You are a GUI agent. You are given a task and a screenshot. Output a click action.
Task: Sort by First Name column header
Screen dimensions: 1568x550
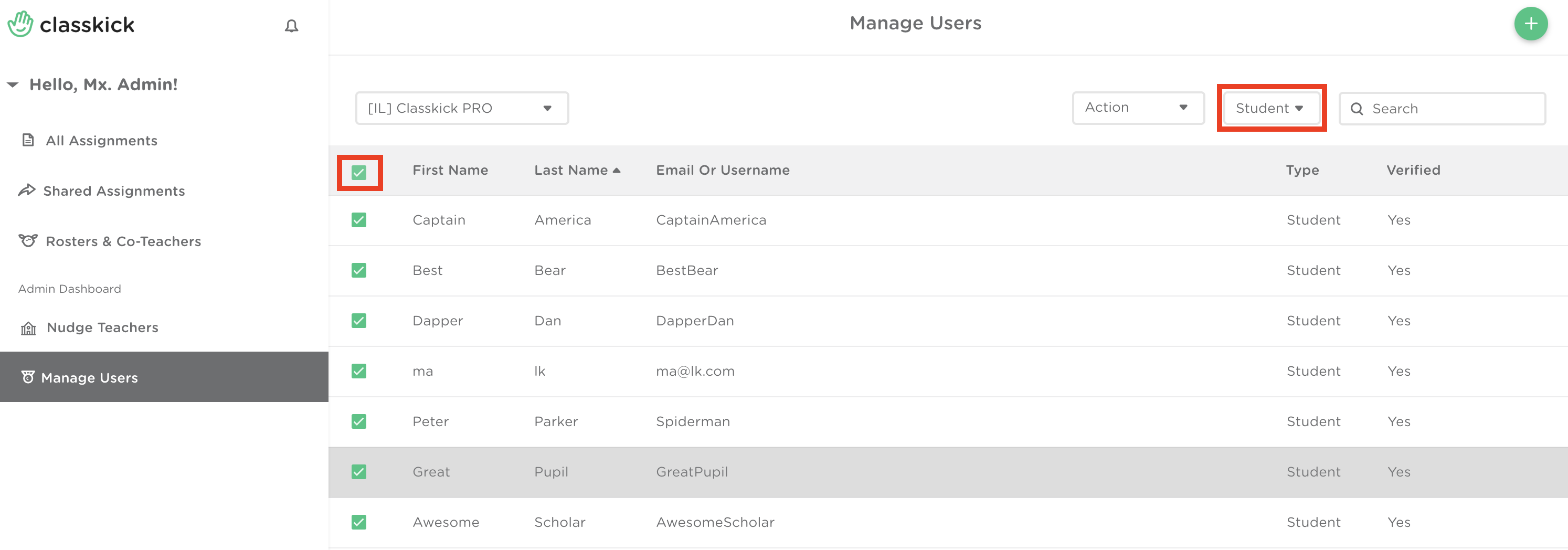pyautogui.click(x=450, y=171)
